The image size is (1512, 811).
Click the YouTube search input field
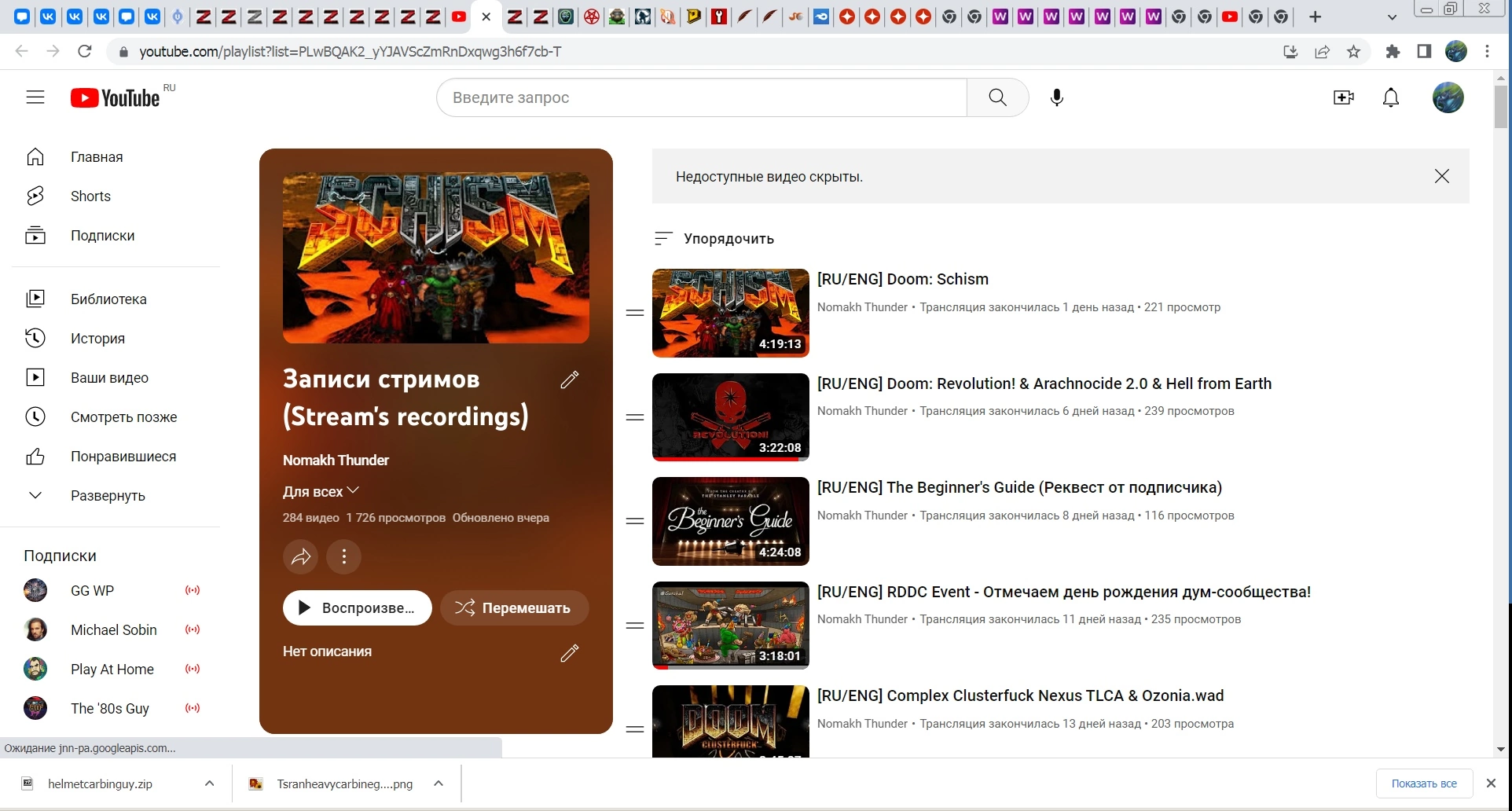pyautogui.click(x=702, y=97)
